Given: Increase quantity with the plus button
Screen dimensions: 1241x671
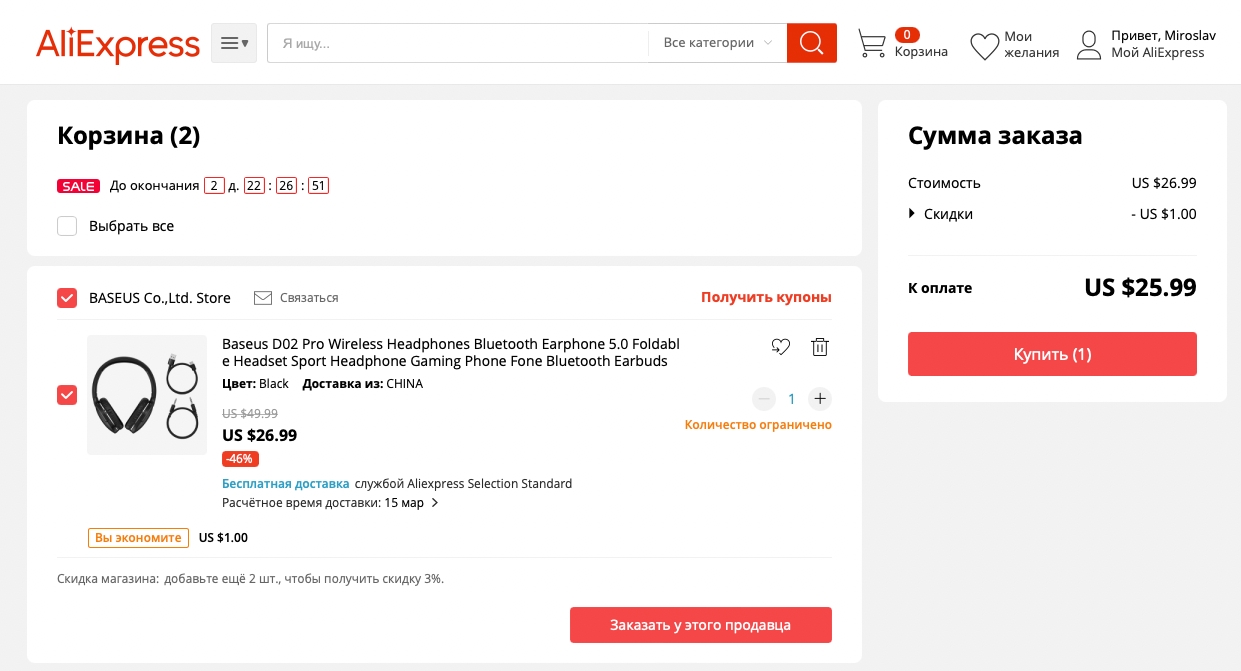Looking at the screenshot, I should click(820, 399).
